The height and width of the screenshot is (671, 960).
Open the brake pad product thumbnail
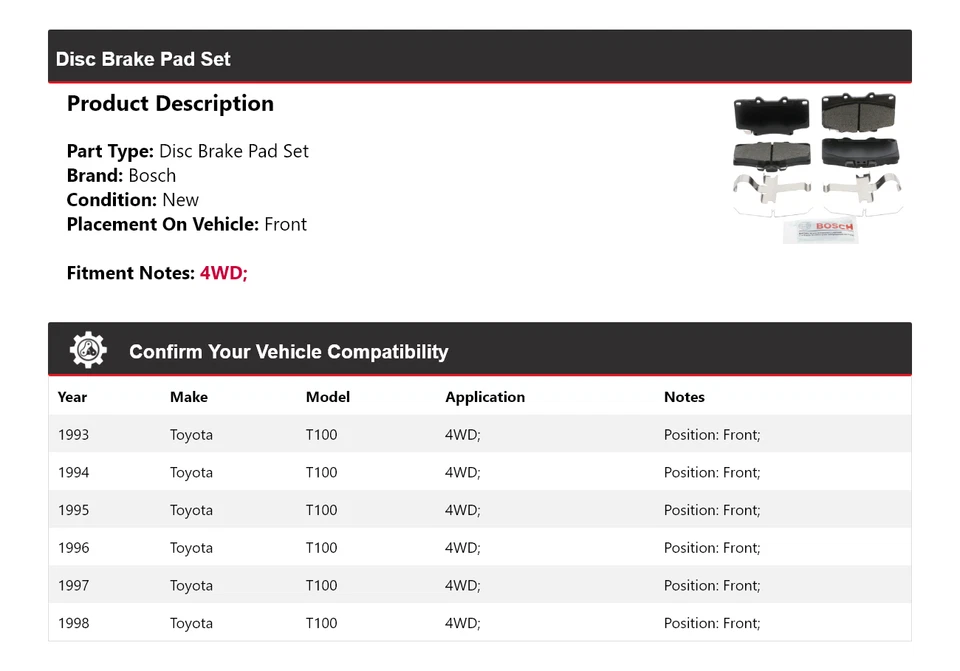click(x=818, y=167)
